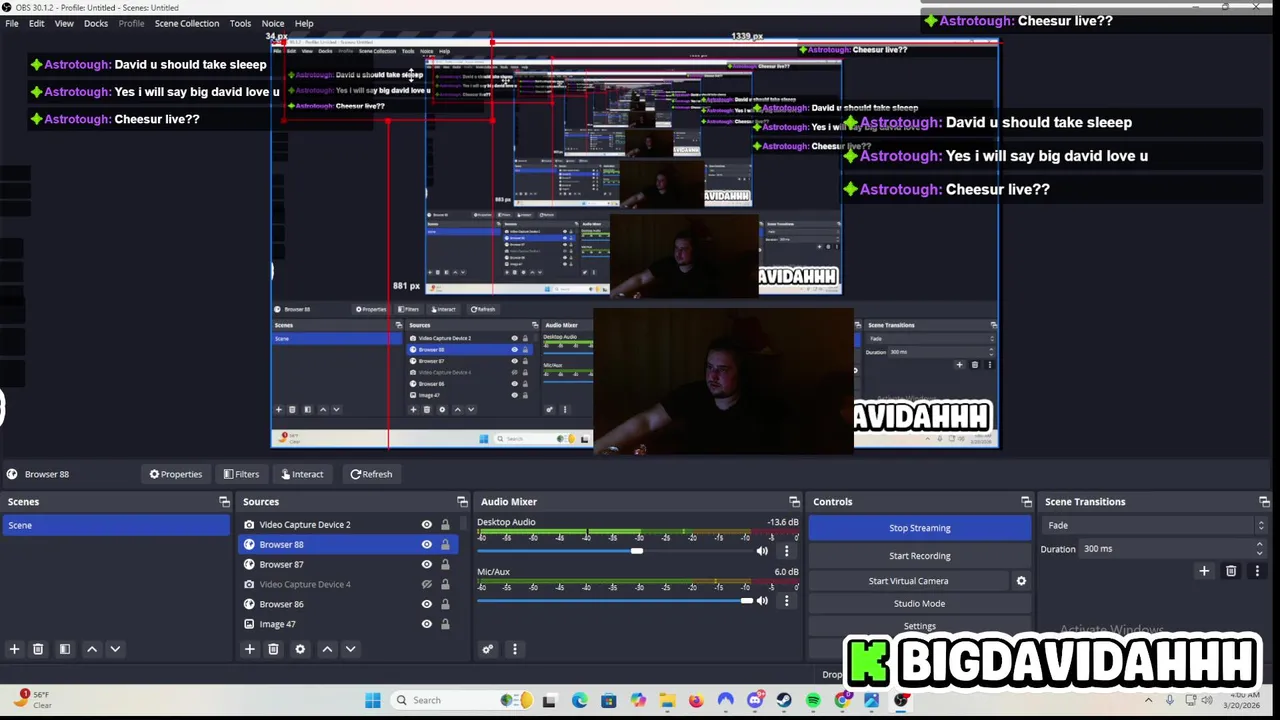The image size is (1280, 720).
Task: Select the Scene item in Scenes list
Action: (116, 525)
